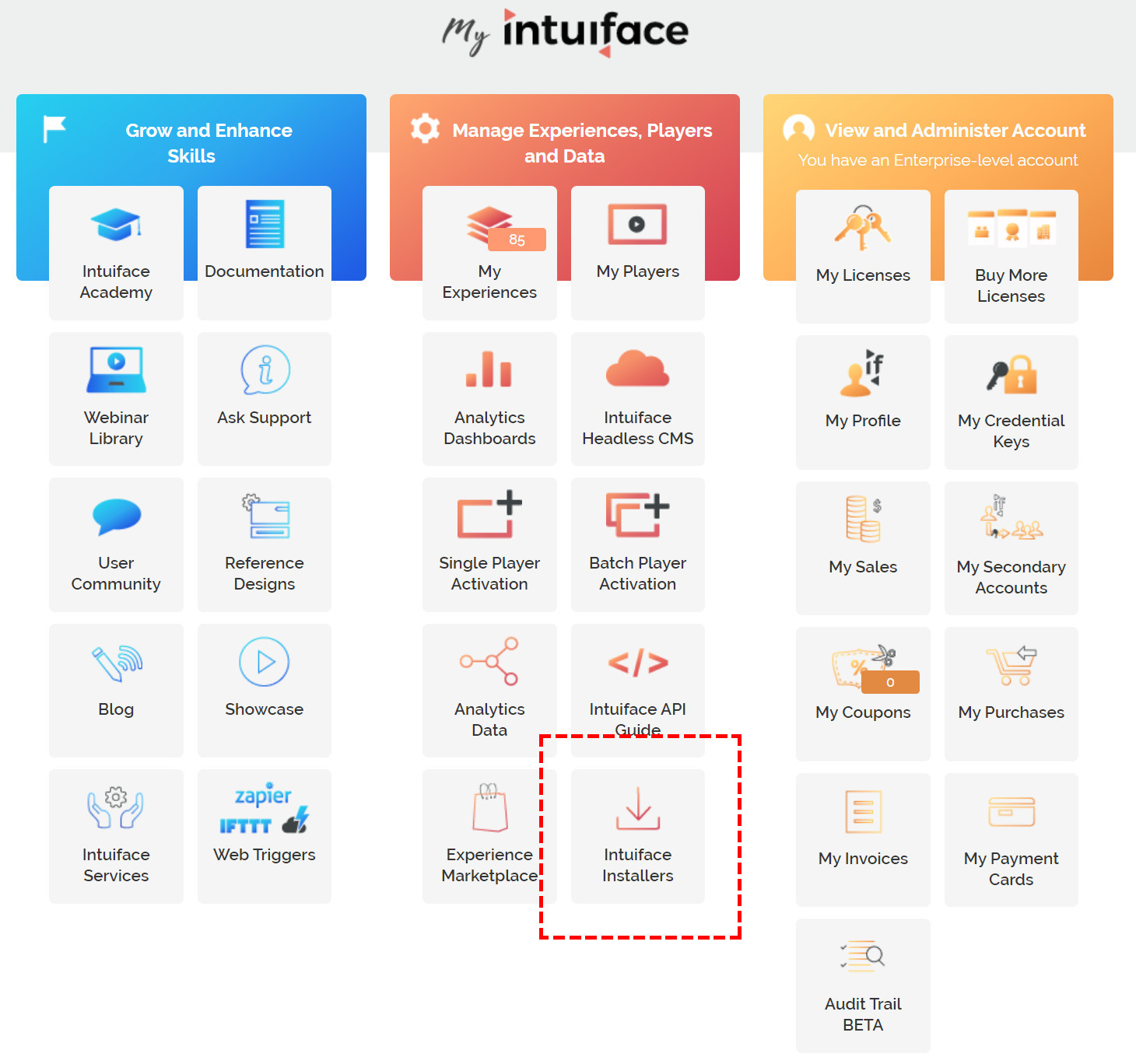
Task: Click the My Intuiface logo
Action: tap(566, 33)
